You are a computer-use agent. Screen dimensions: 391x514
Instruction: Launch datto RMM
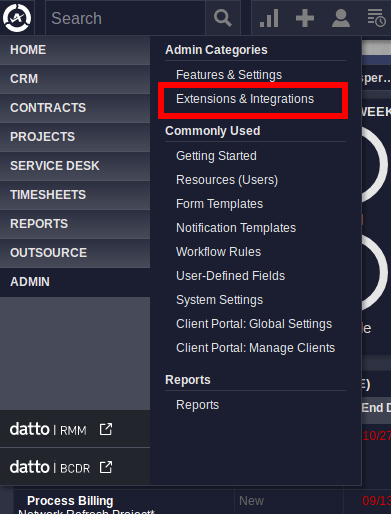(75, 429)
